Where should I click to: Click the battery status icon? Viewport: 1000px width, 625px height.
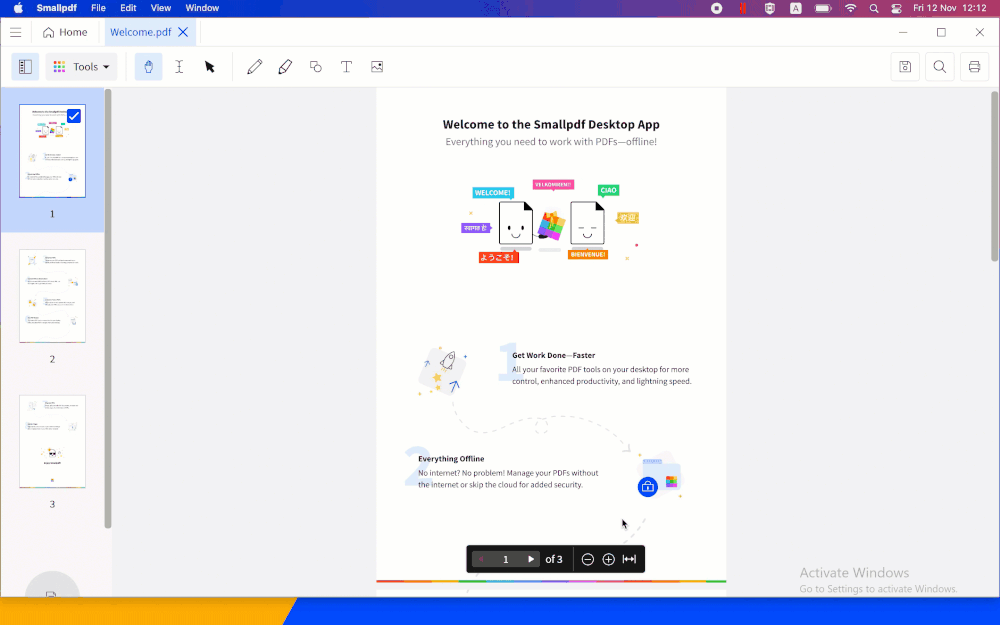(x=823, y=8)
